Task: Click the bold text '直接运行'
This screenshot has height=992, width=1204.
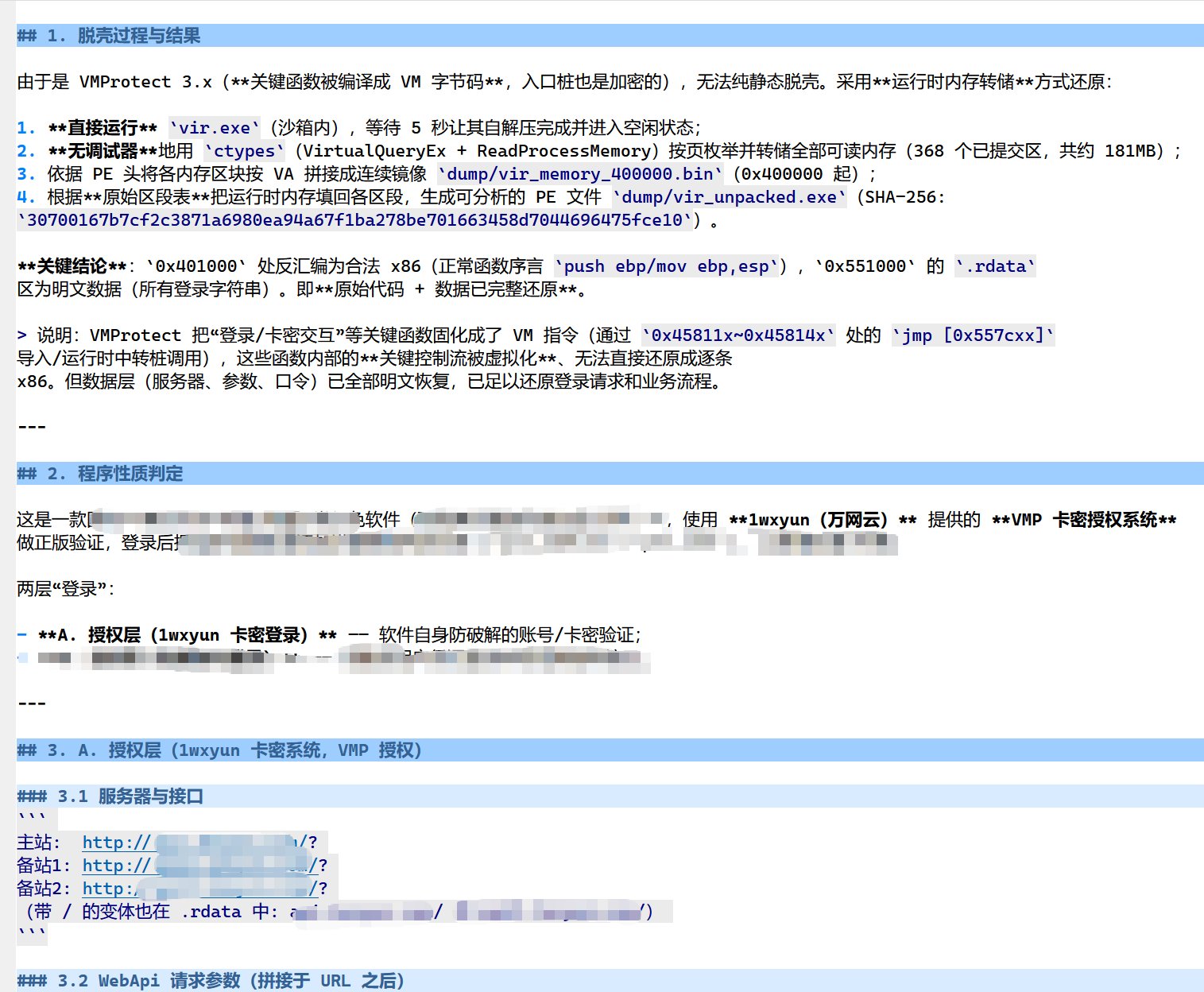Action: pos(103,128)
